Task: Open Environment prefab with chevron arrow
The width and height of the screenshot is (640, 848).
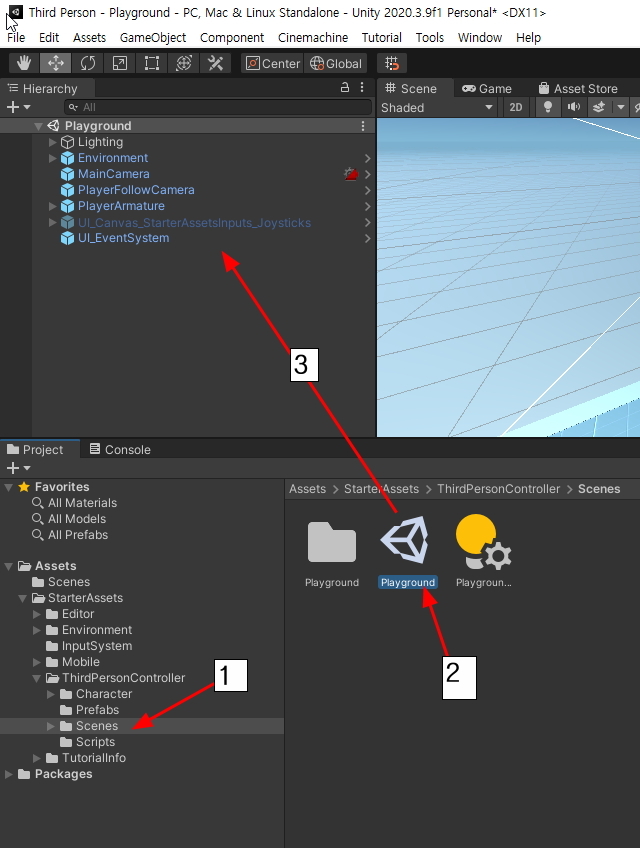Action: [x=367, y=158]
